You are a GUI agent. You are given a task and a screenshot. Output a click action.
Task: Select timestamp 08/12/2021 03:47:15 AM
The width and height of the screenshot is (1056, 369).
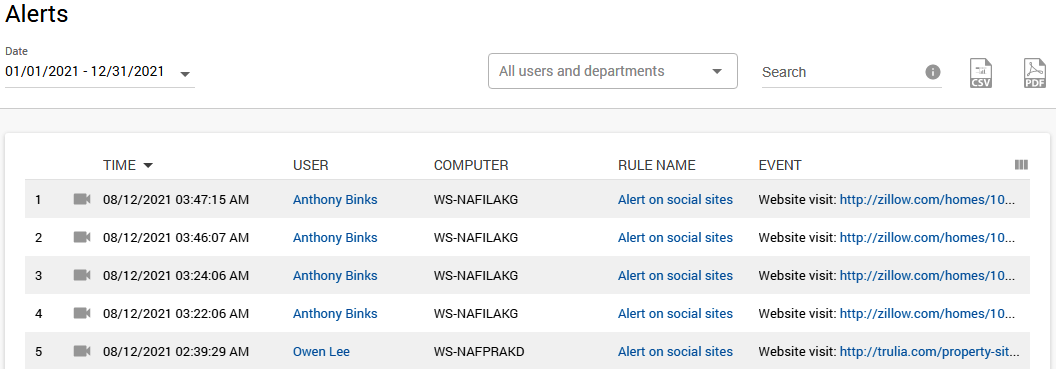pyautogui.click(x=176, y=199)
